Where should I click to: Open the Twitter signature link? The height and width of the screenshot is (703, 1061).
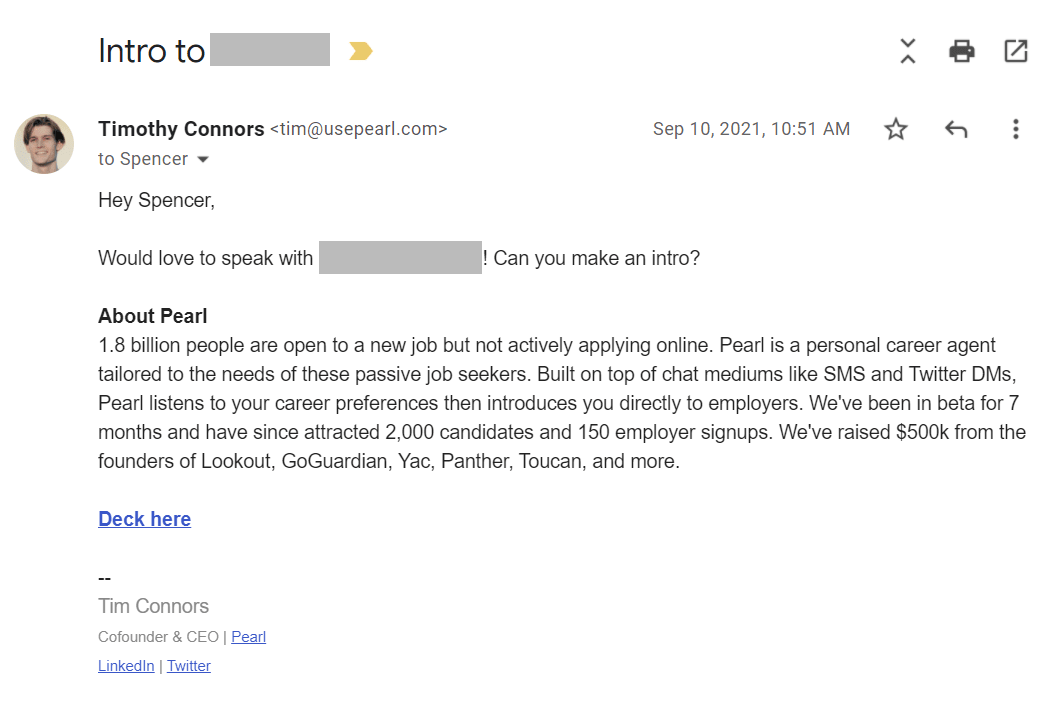189,666
